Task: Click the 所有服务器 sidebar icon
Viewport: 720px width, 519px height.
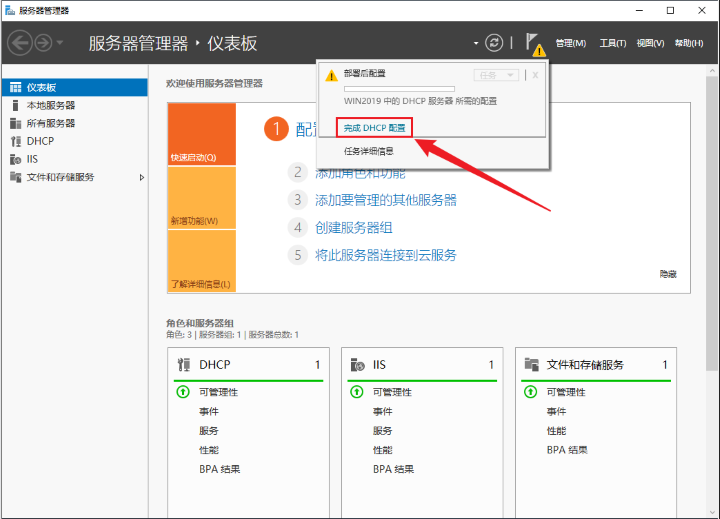Action: pos(16,123)
